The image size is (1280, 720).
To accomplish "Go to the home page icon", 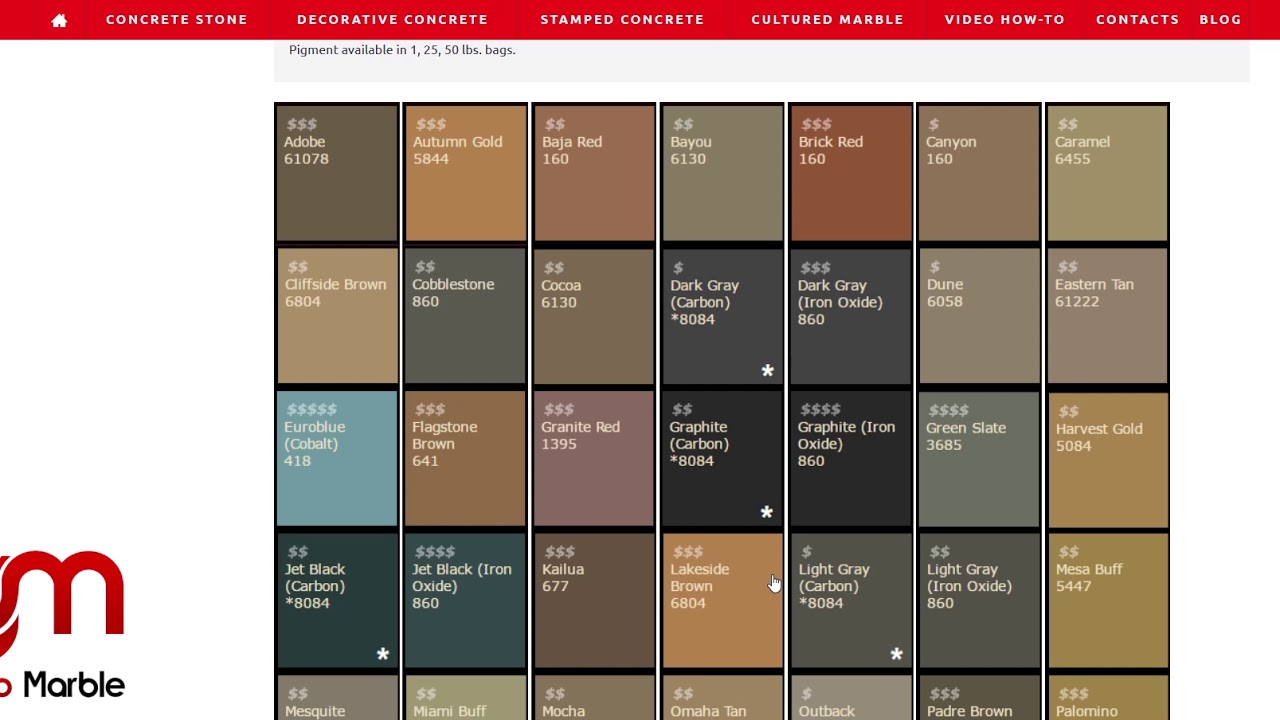I will (59, 20).
